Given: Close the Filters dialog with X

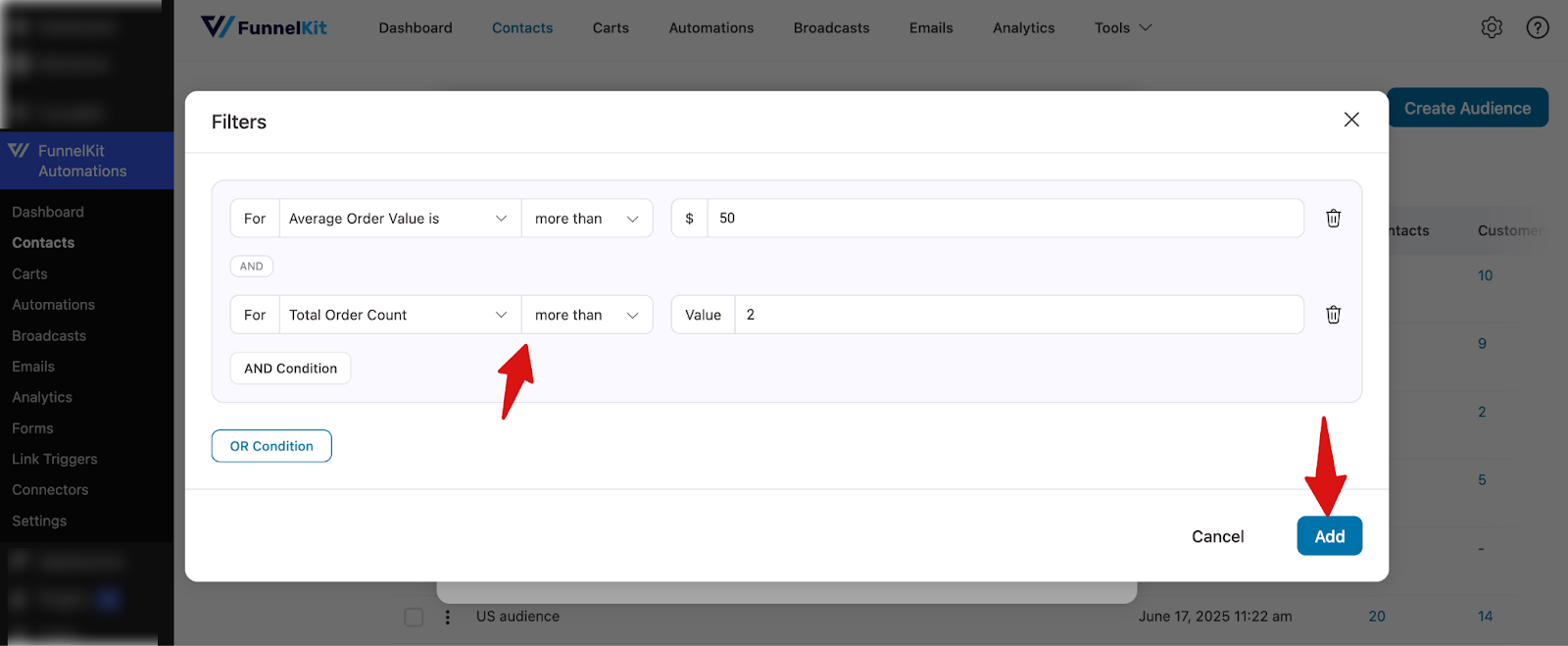Looking at the screenshot, I should pyautogui.click(x=1351, y=120).
